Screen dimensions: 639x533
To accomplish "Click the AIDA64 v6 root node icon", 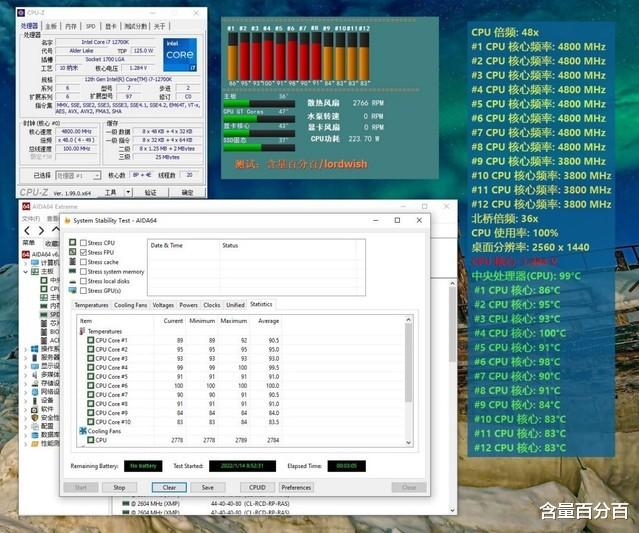I will pyautogui.click(x=26, y=254).
